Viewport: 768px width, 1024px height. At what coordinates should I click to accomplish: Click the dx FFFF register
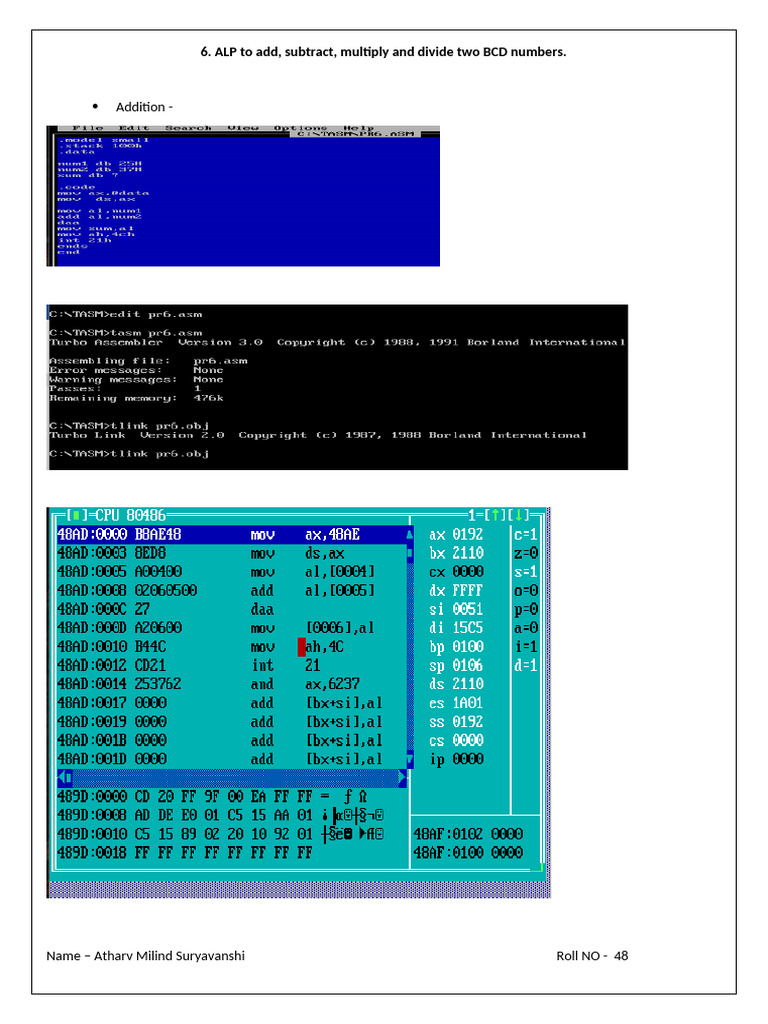456,591
